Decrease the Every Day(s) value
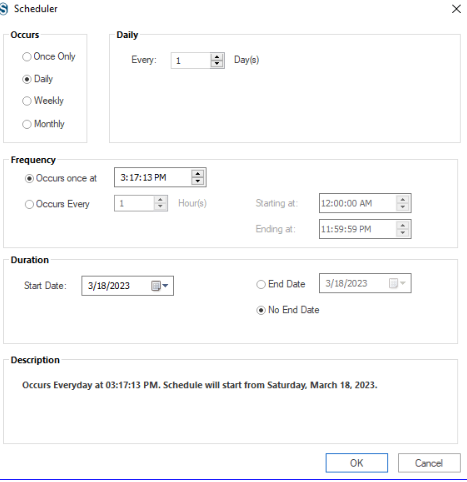The height and width of the screenshot is (482, 467). coord(217,64)
